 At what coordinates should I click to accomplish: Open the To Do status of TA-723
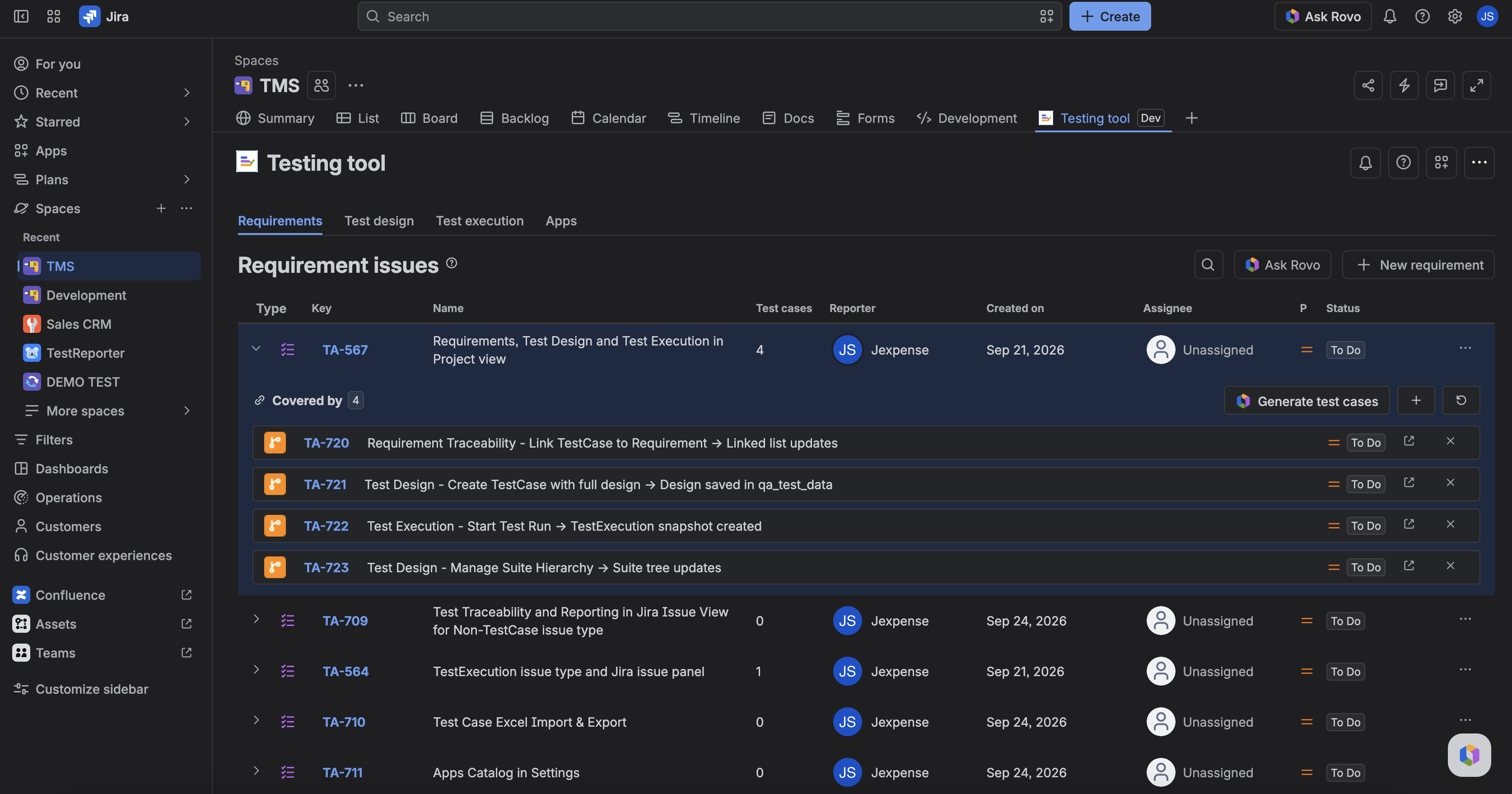coord(1366,567)
